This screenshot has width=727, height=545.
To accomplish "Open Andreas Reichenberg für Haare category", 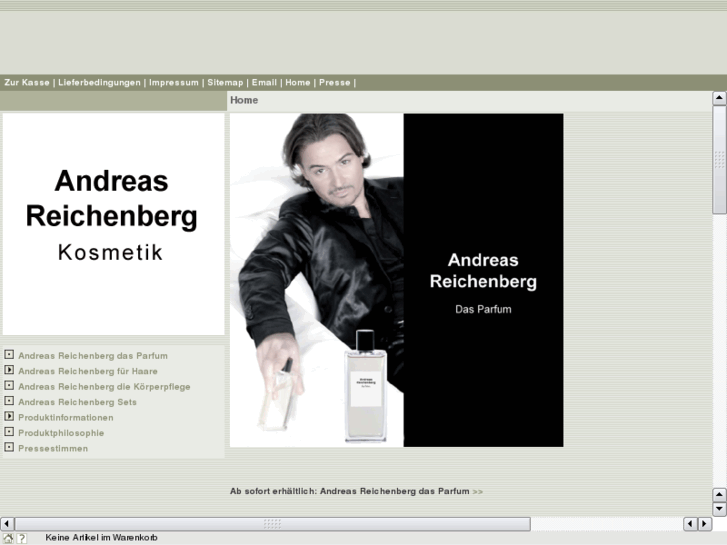I will [x=88, y=371].
